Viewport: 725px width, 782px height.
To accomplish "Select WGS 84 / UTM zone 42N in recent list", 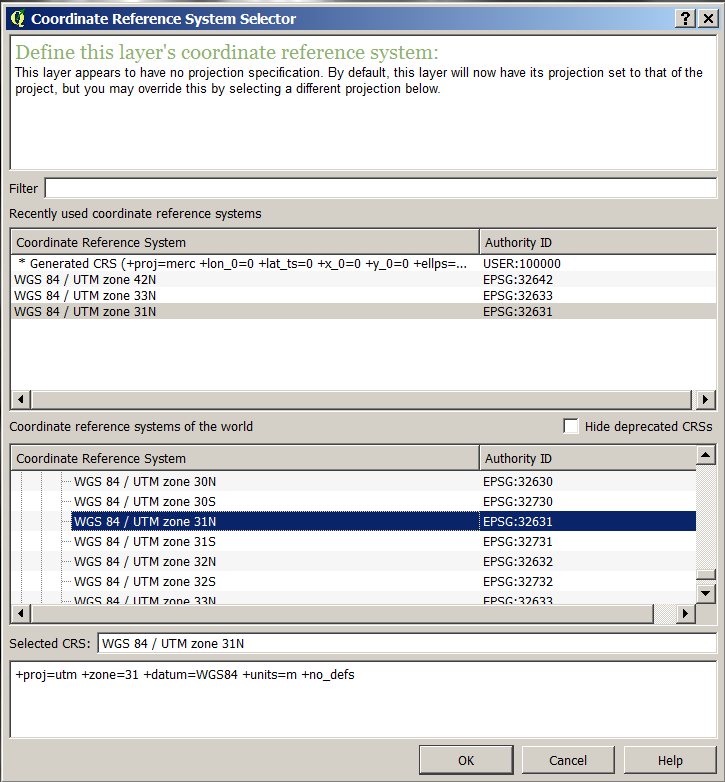I will pyautogui.click(x=85, y=279).
